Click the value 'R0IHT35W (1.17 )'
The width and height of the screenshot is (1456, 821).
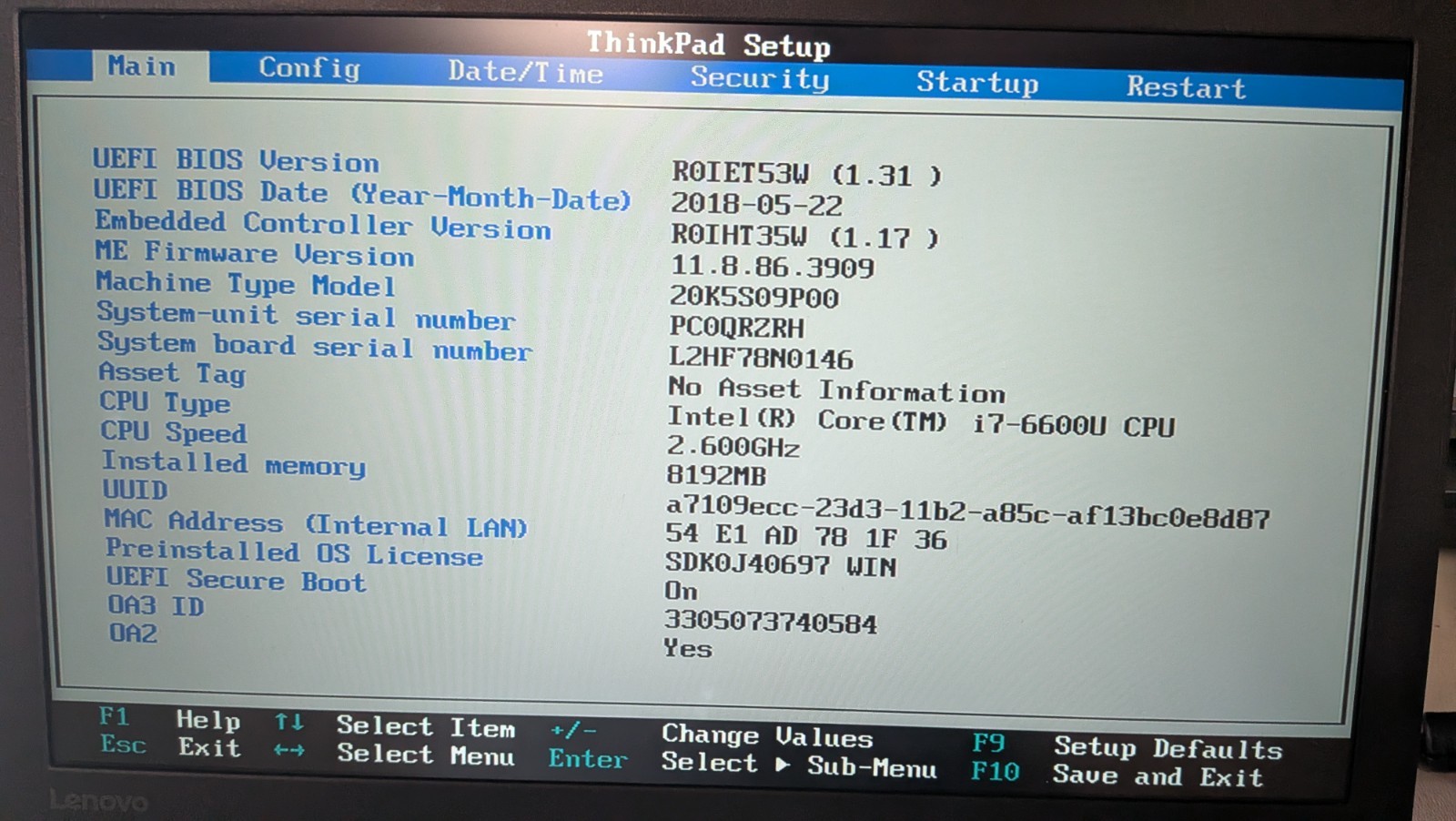click(804, 236)
